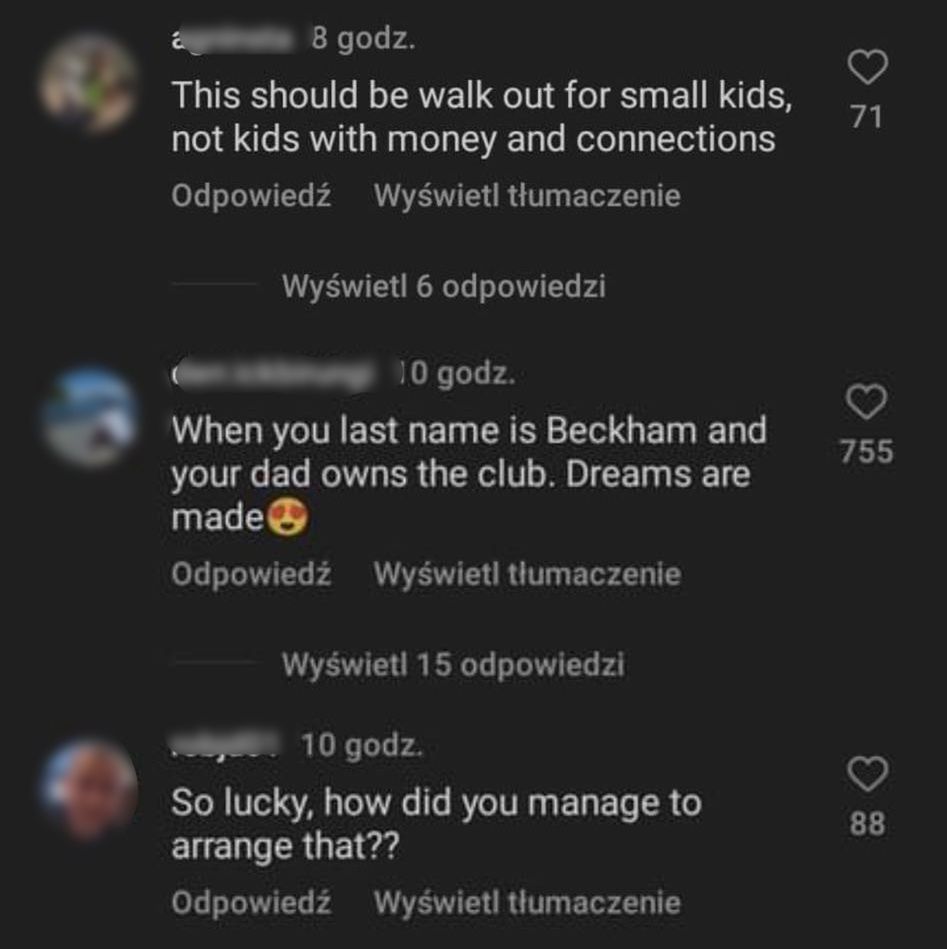The image size is (947, 949).
Task: Open profile picture beside the Beckham comment
Action: [x=88, y=418]
